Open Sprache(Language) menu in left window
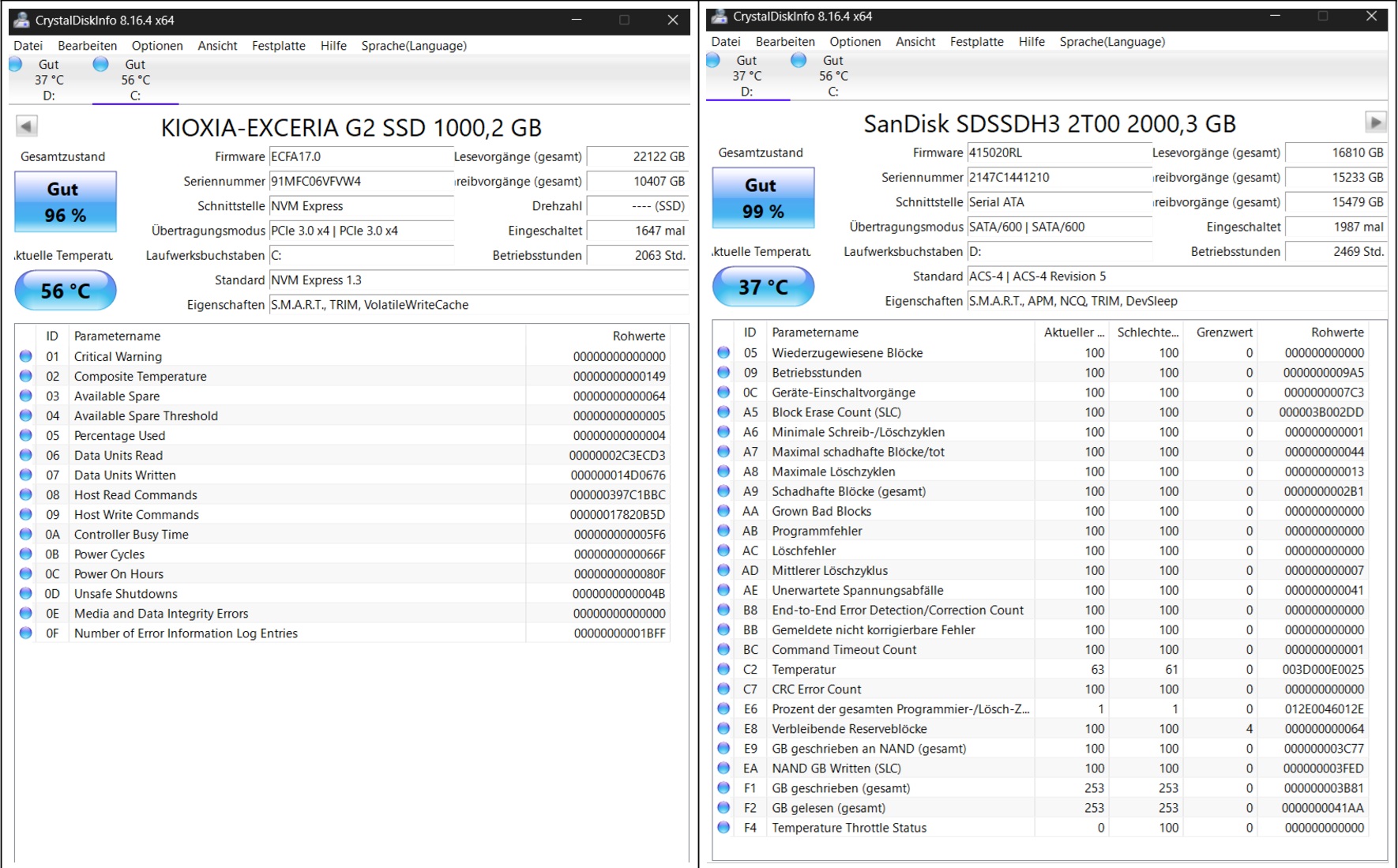1398x868 pixels. (414, 46)
